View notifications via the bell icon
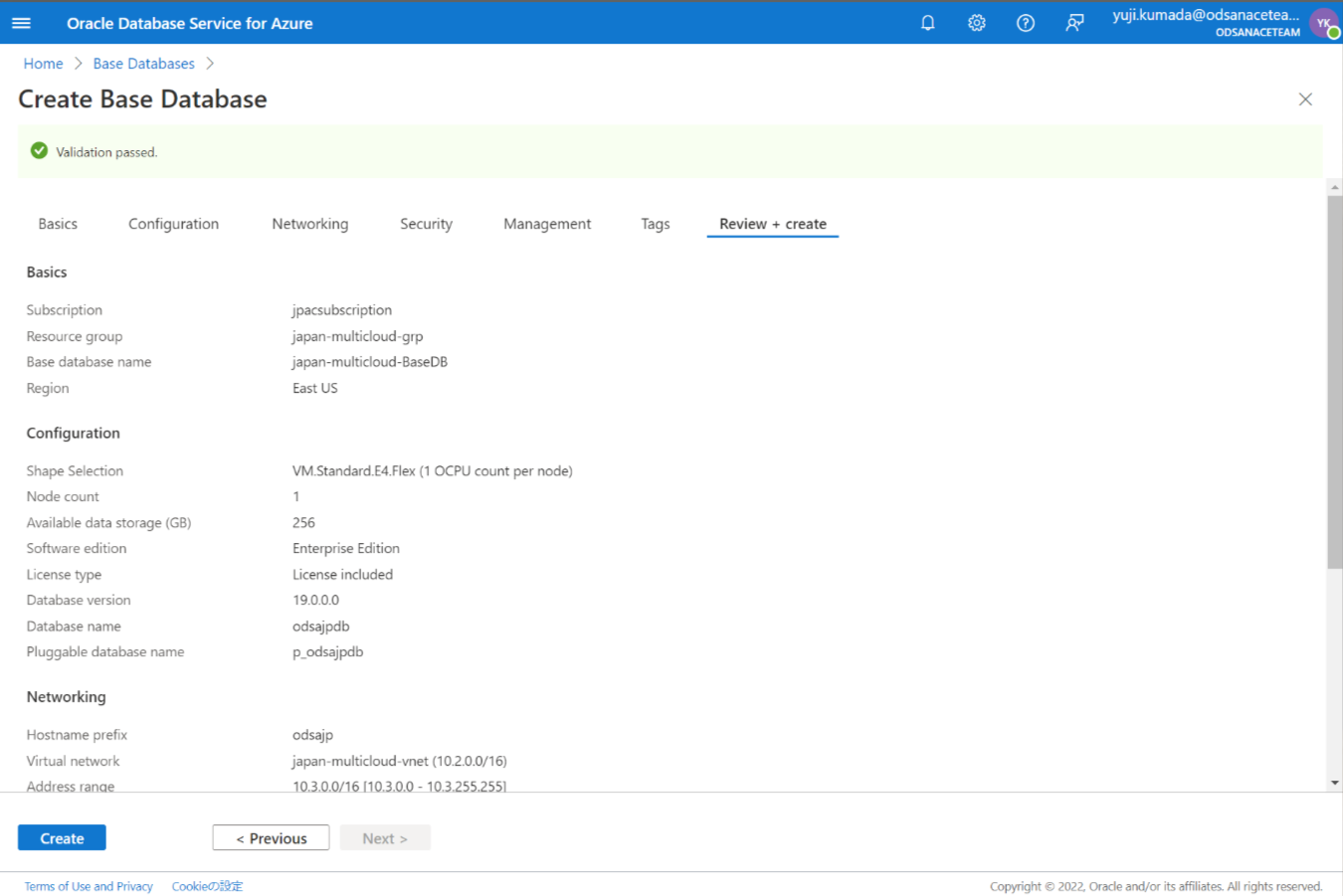 coord(927,22)
